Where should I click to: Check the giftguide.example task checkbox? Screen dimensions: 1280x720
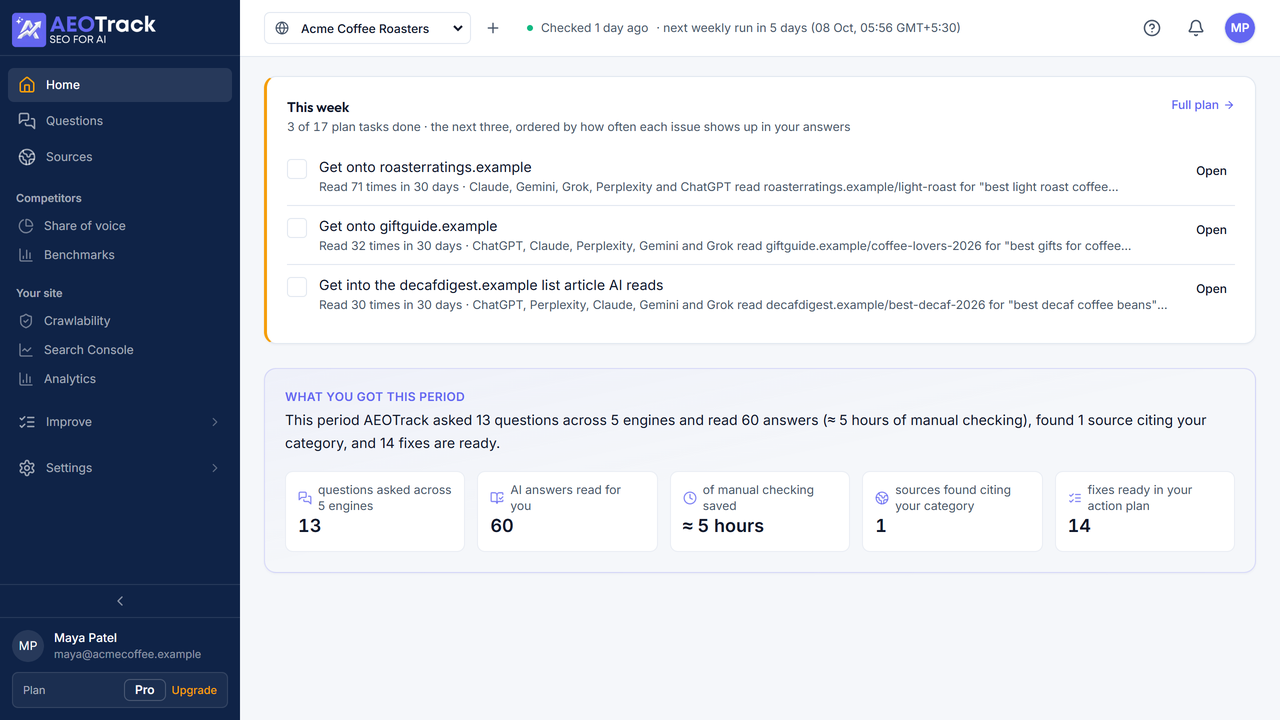click(297, 228)
